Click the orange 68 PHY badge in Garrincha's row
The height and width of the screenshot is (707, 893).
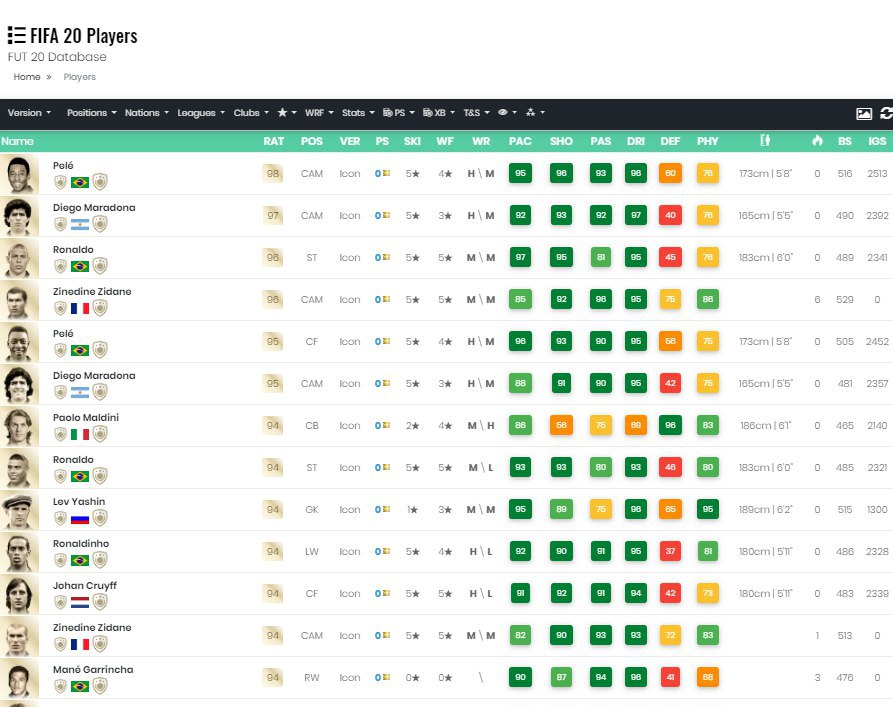(x=708, y=677)
